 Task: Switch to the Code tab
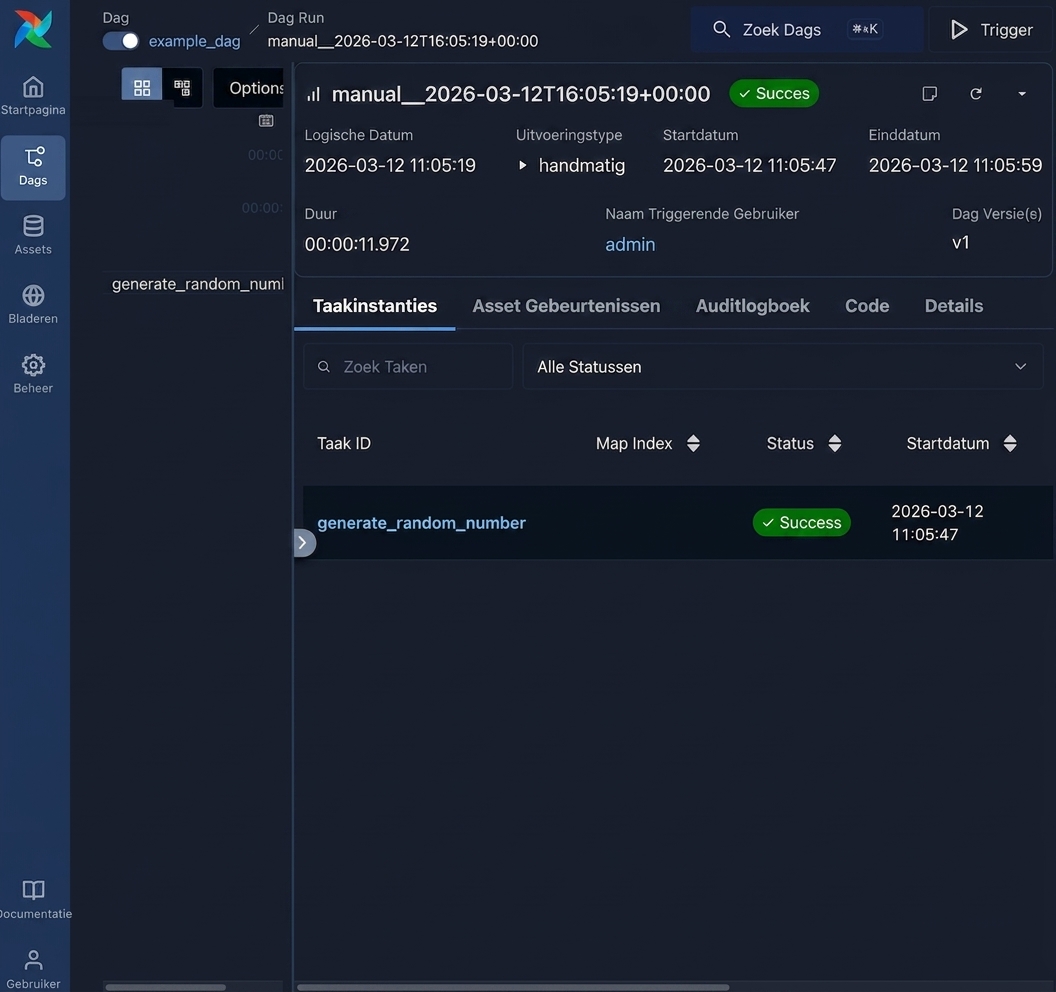(x=867, y=306)
